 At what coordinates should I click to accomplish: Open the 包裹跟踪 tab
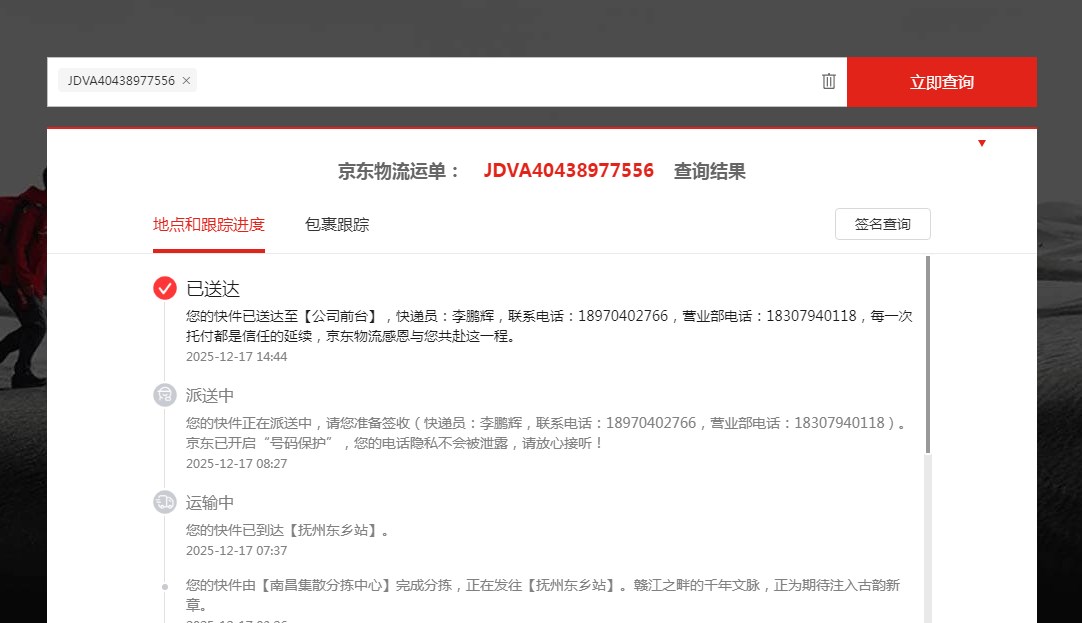pyautogui.click(x=337, y=225)
